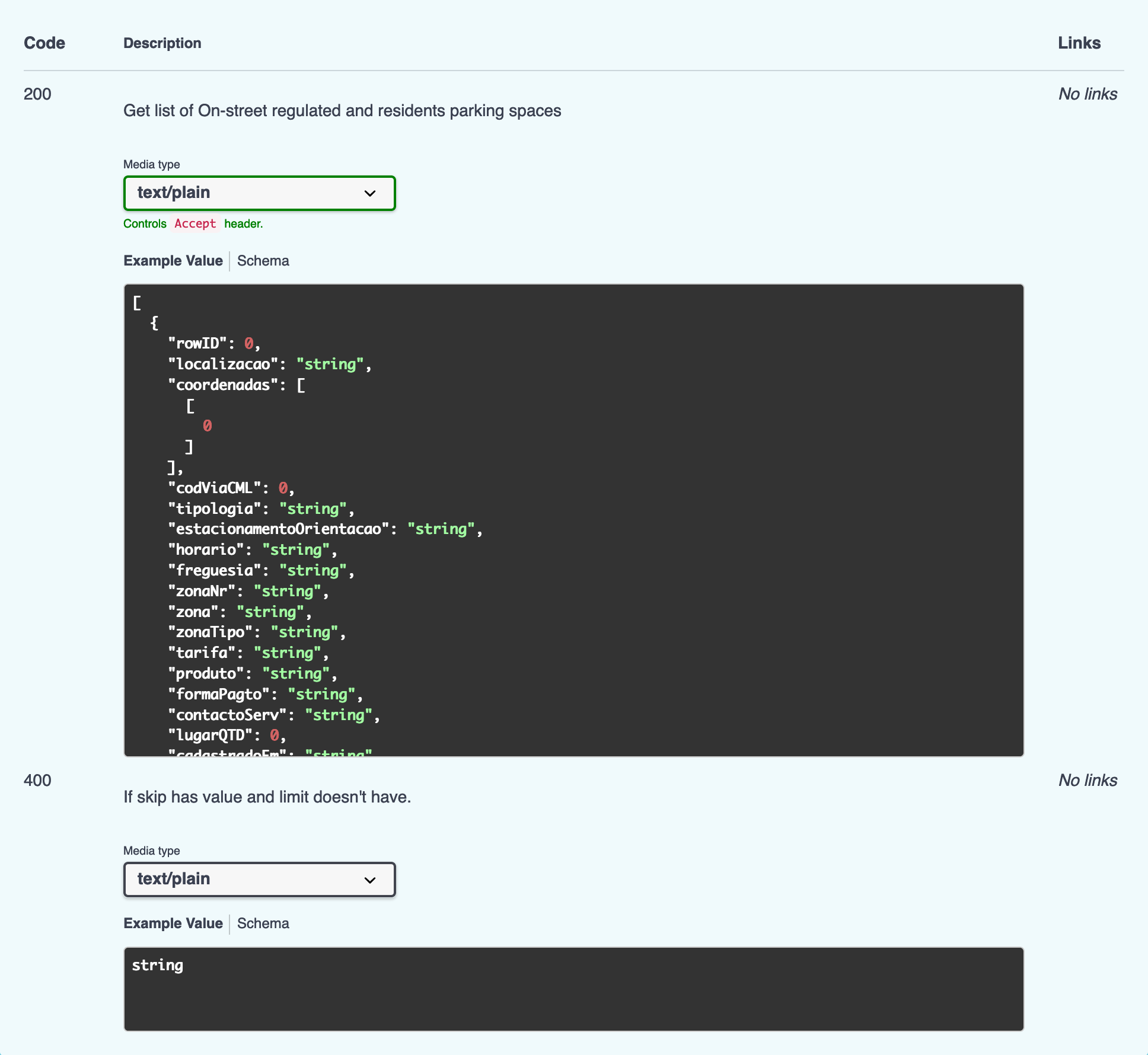This screenshot has width=1148, height=1055.
Task: Click the "freguesia" line in example JSON
Action: point(261,571)
